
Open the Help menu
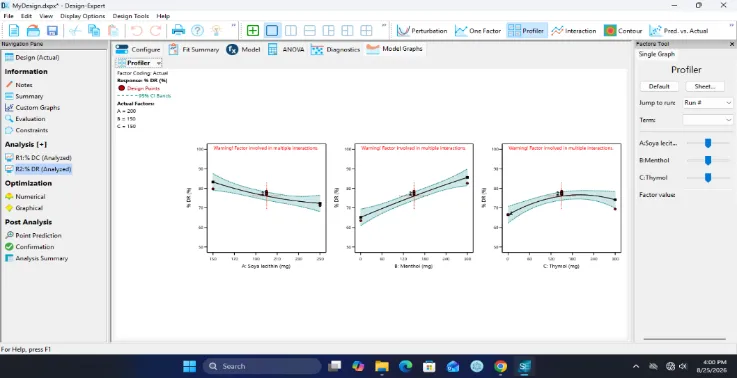pos(163,16)
